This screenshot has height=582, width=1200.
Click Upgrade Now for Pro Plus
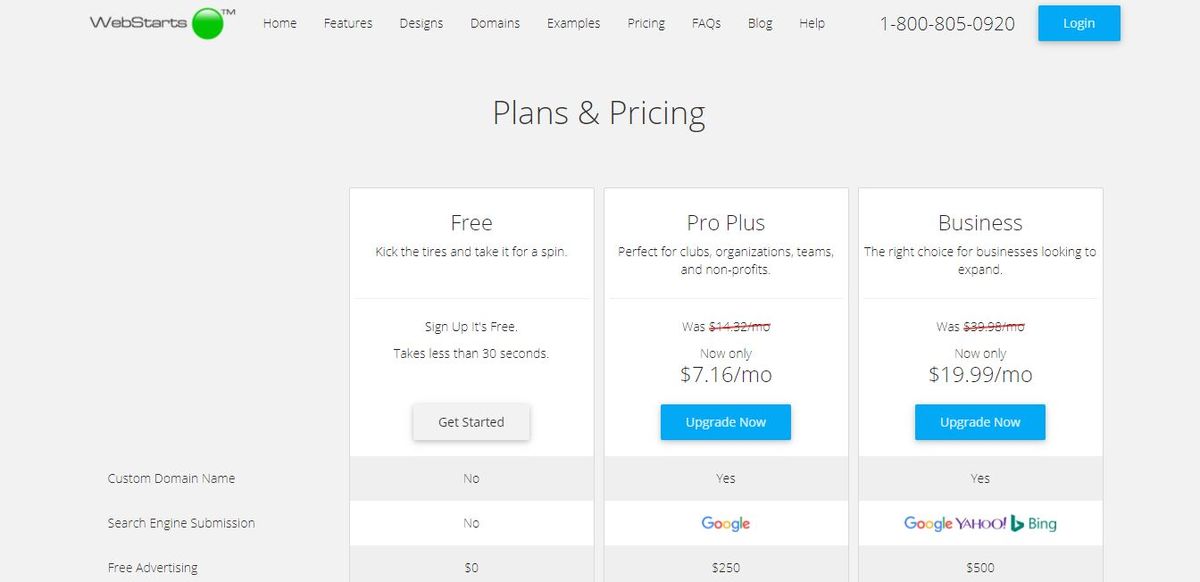[x=725, y=422]
